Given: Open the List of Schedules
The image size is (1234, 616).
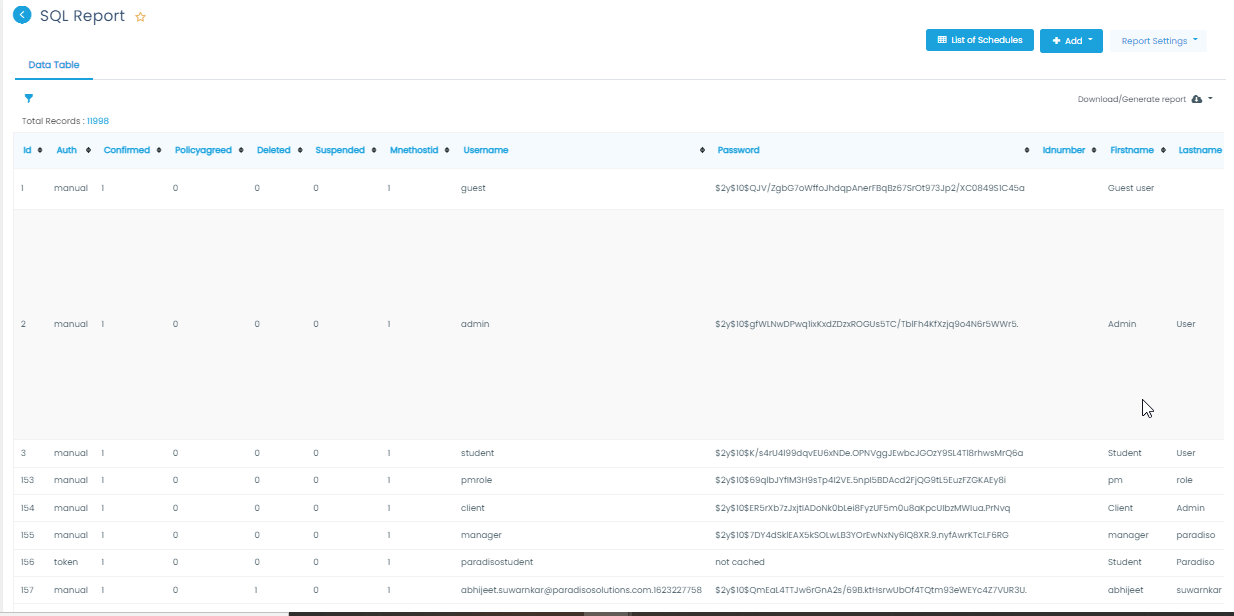Looking at the screenshot, I should coord(979,40).
